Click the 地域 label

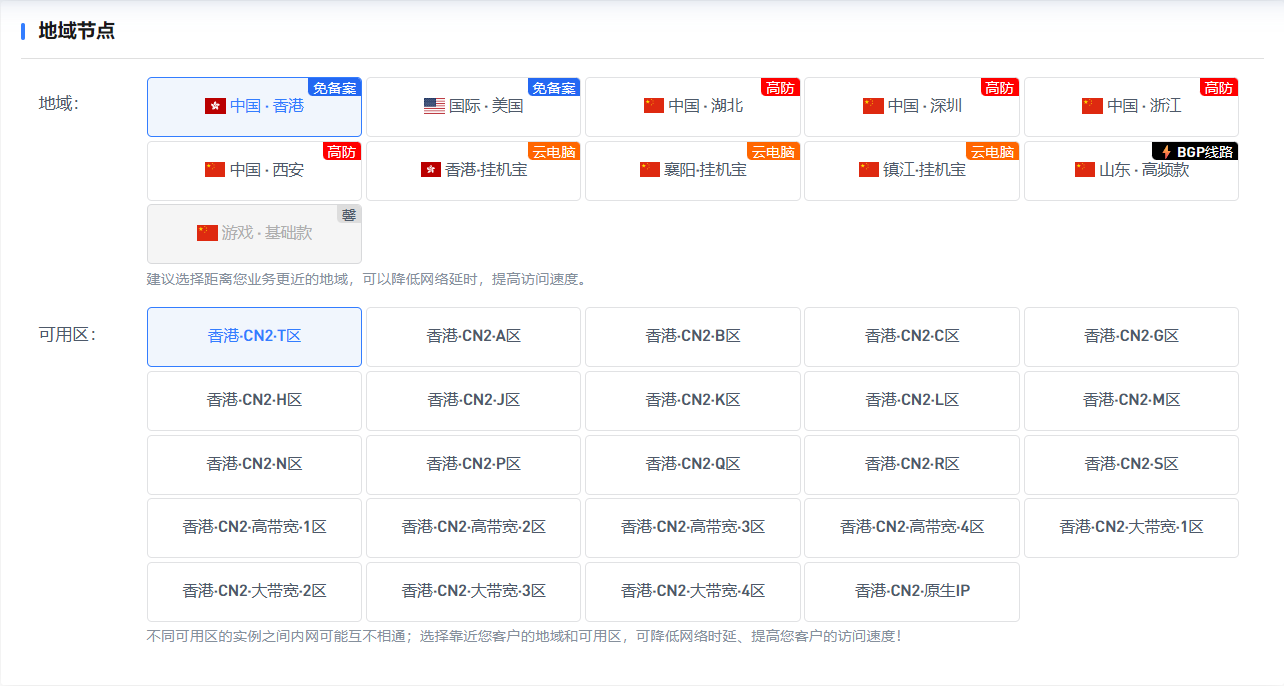click(x=58, y=104)
